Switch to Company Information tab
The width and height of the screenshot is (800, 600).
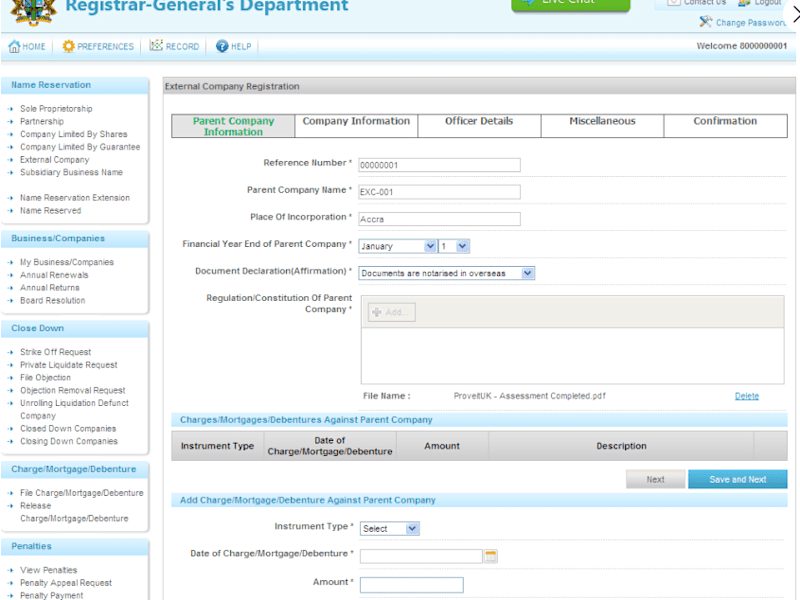[x=356, y=126]
